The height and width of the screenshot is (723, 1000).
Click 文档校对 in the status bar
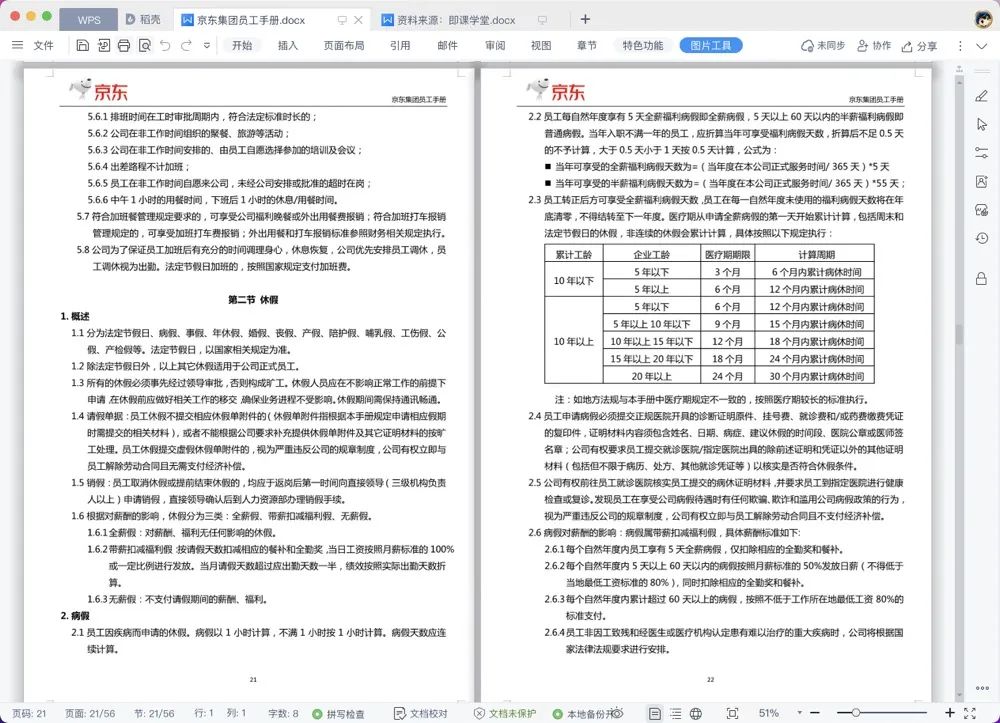click(x=421, y=713)
